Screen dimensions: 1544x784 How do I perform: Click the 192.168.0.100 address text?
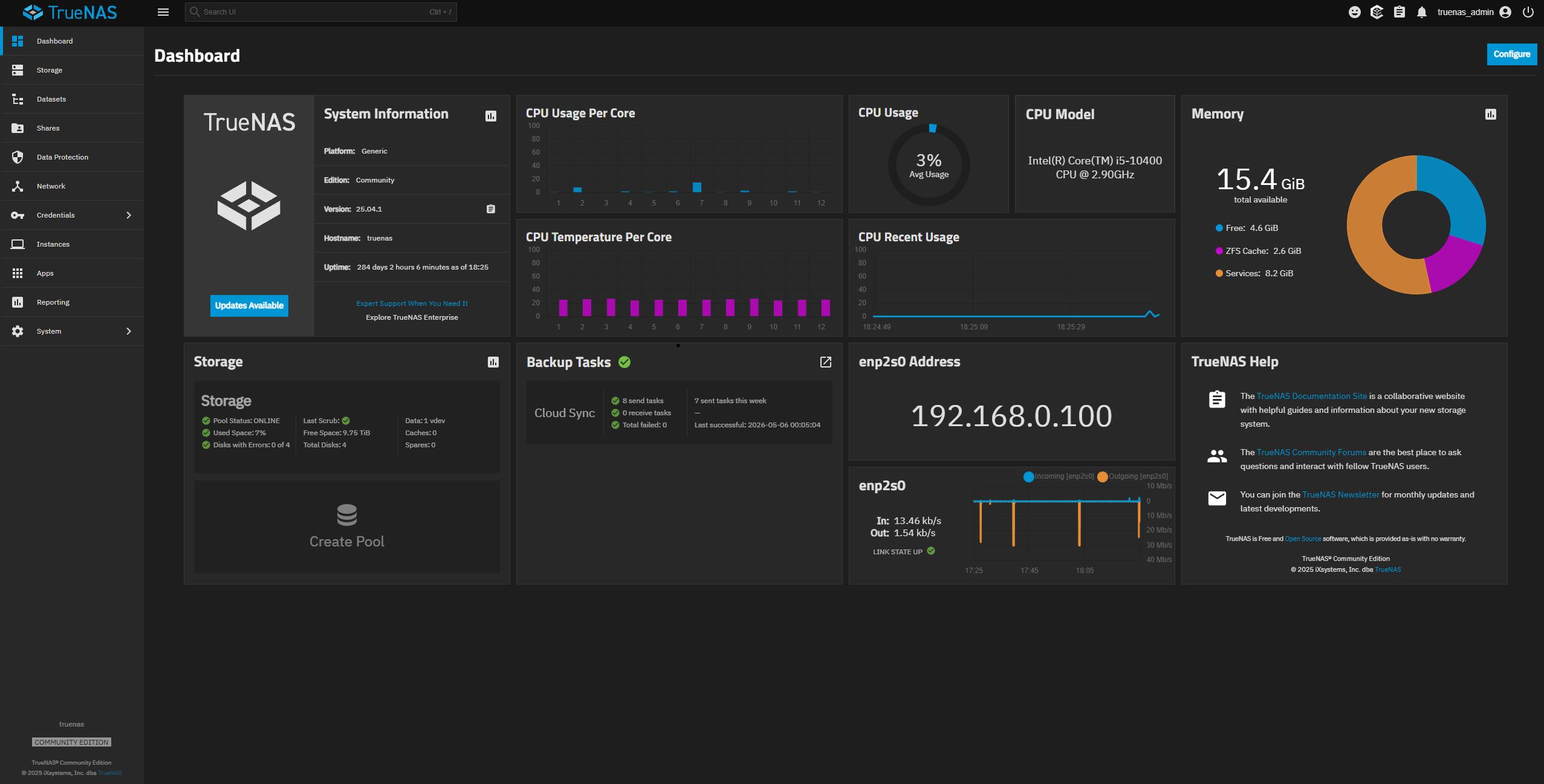tap(1011, 416)
